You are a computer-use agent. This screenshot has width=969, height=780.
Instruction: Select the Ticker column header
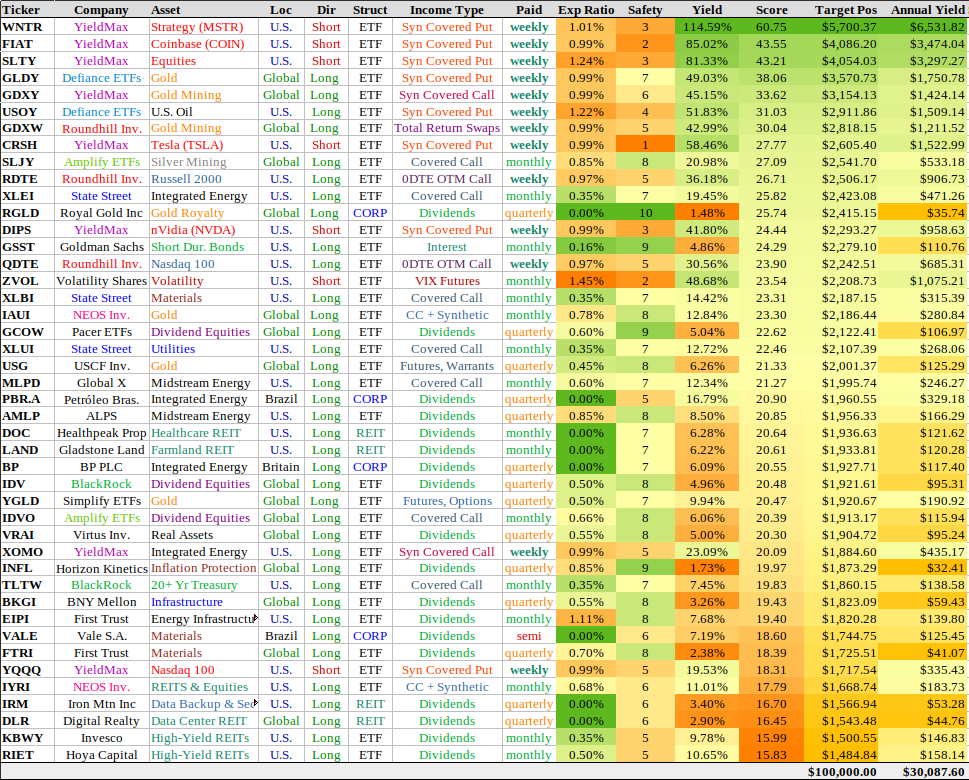click(x=21, y=10)
